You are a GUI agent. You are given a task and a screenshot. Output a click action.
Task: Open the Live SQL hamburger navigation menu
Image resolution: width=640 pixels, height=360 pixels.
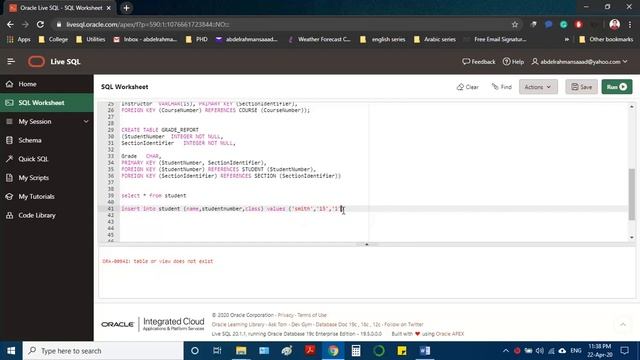point(11,62)
